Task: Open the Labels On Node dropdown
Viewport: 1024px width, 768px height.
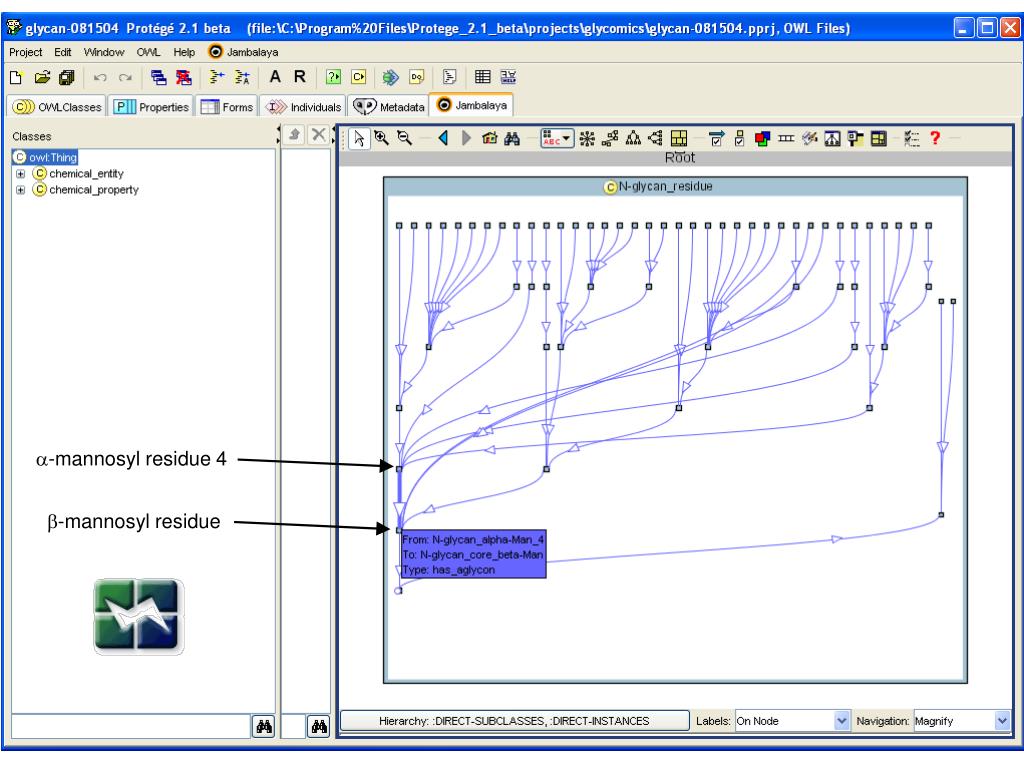Action: [x=792, y=721]
